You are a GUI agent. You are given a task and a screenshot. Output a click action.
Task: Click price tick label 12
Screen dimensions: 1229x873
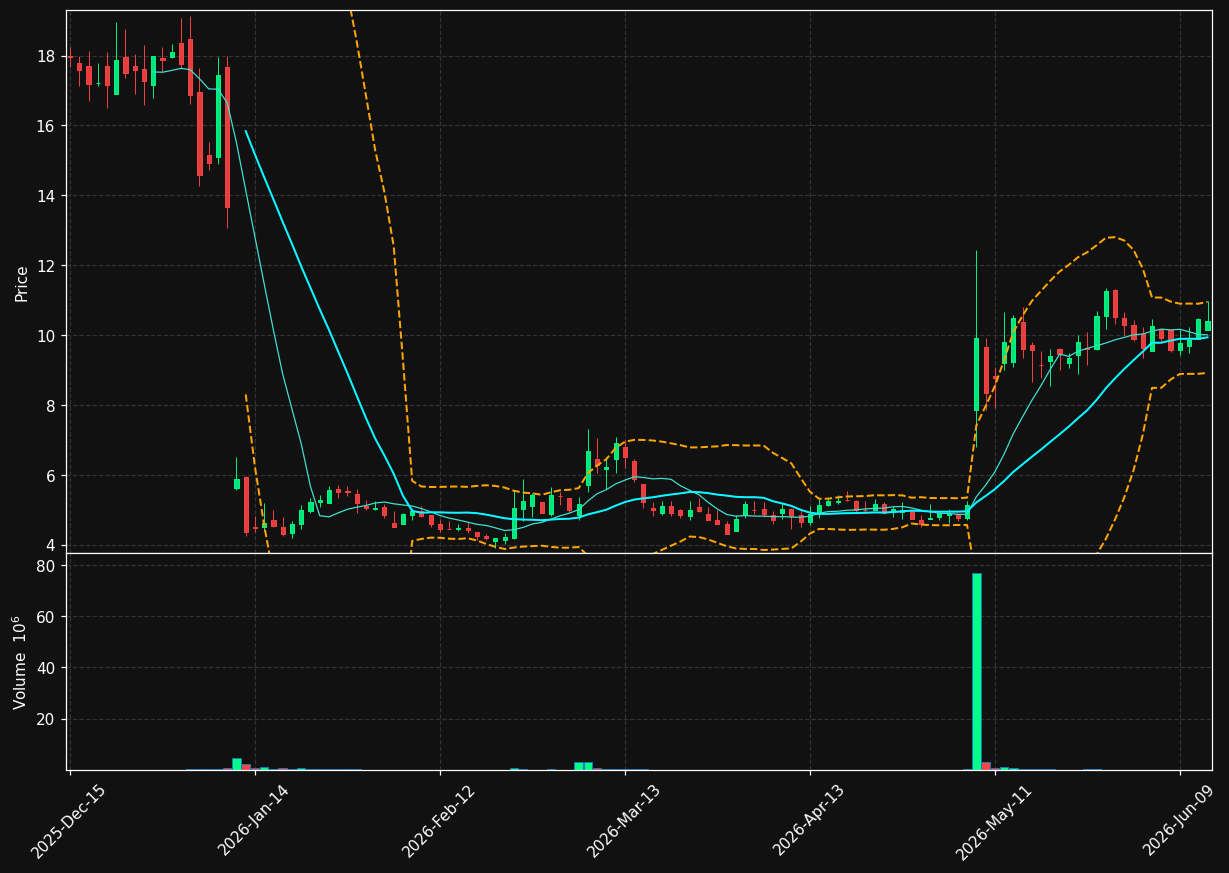[x=46, y=266]
